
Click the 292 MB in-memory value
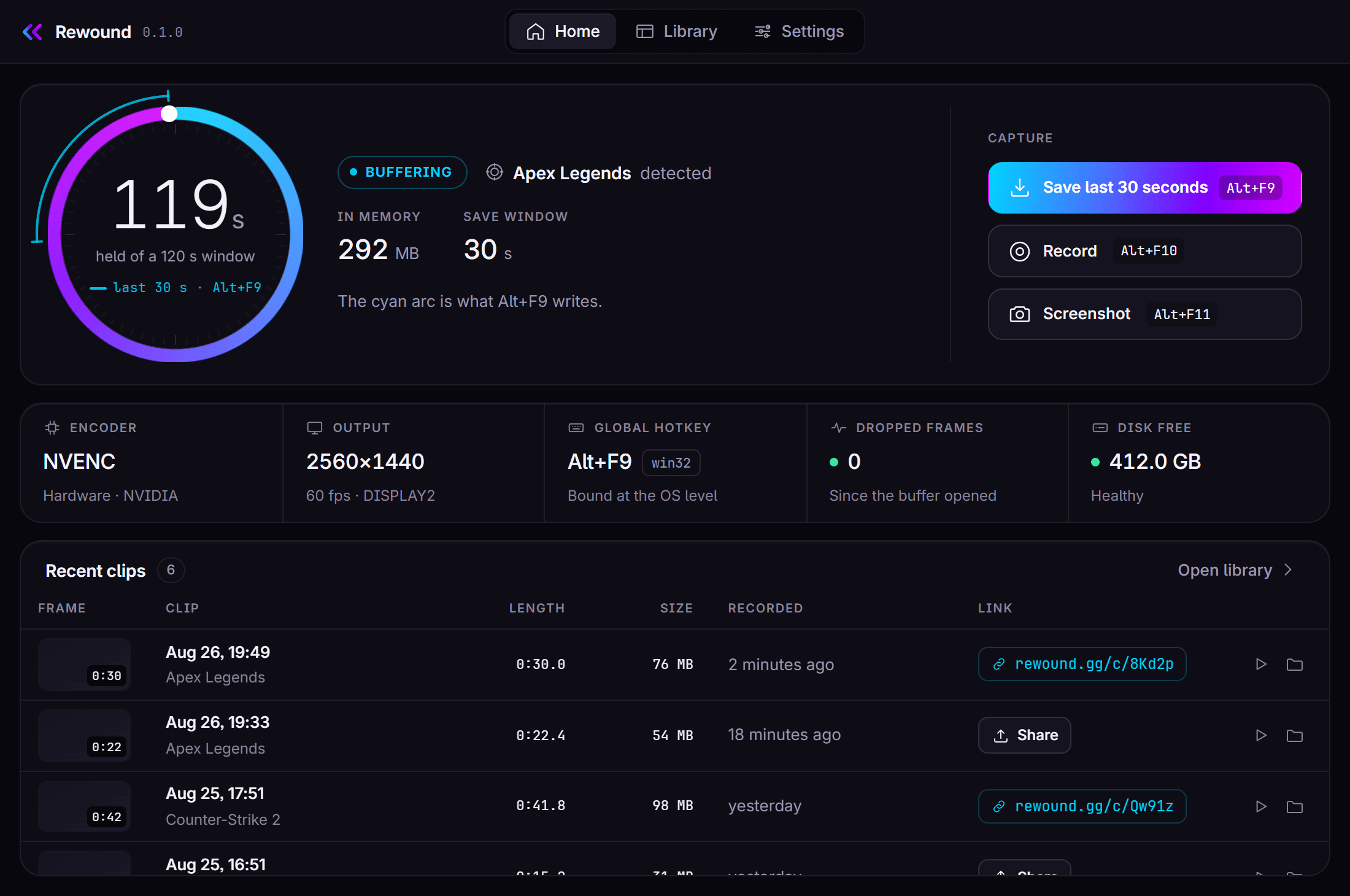pyautogui.click(x=379, y=250)
